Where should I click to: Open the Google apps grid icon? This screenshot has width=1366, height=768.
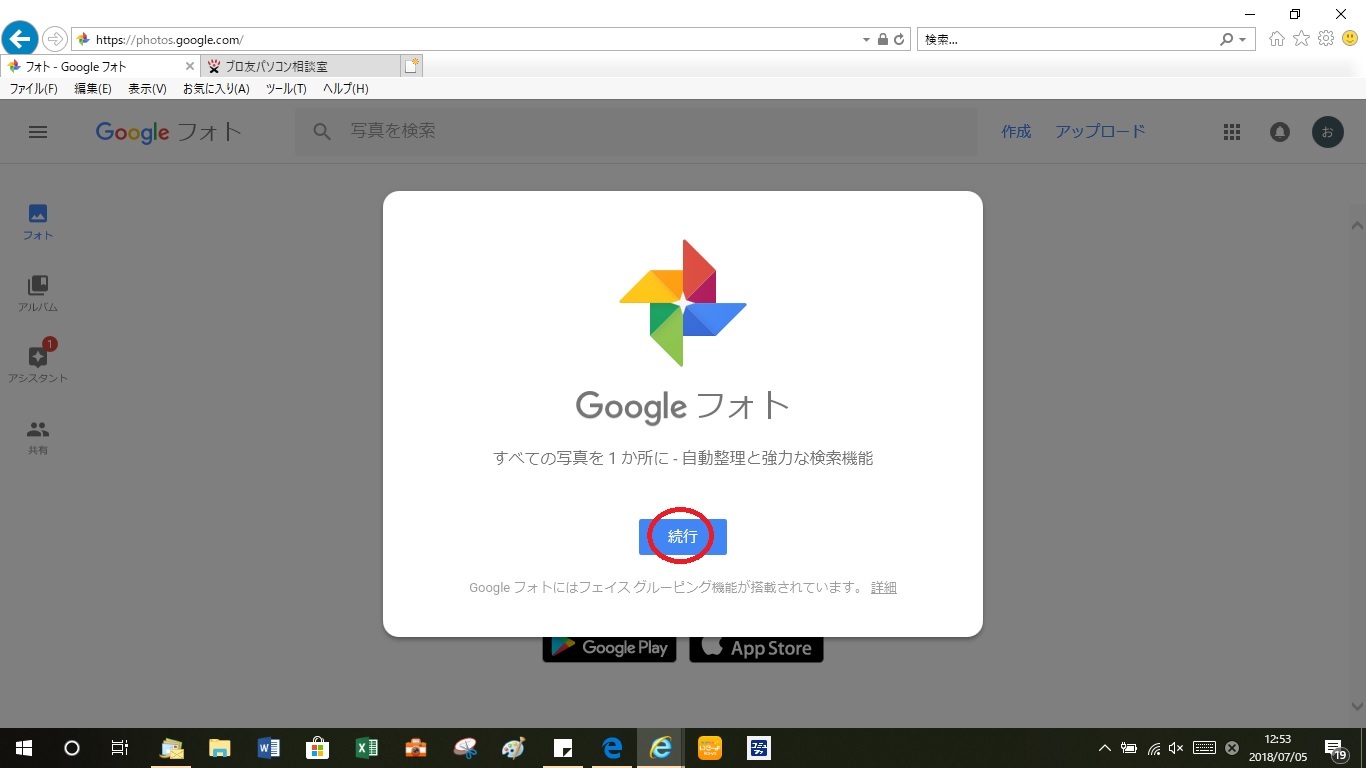pos(1232,132)
